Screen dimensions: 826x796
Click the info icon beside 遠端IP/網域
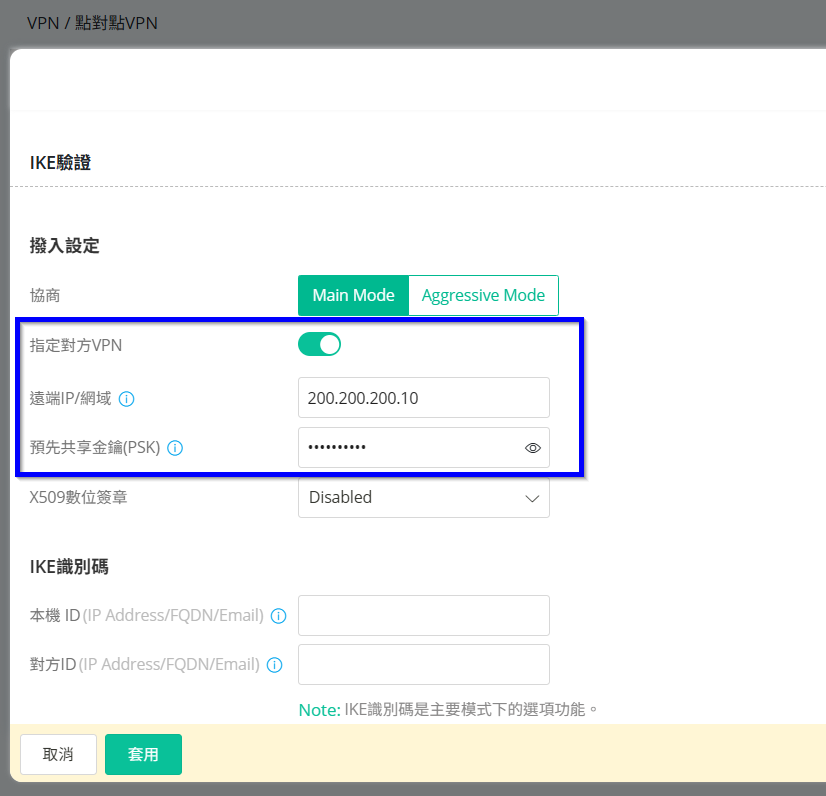point(127,399)
